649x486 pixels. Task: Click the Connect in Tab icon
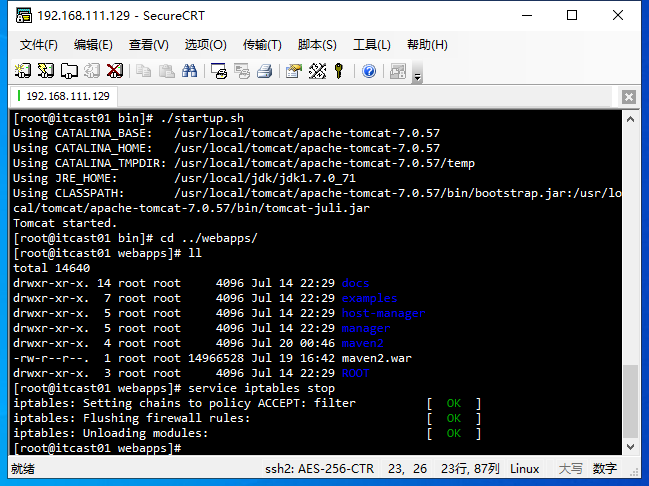69,71
